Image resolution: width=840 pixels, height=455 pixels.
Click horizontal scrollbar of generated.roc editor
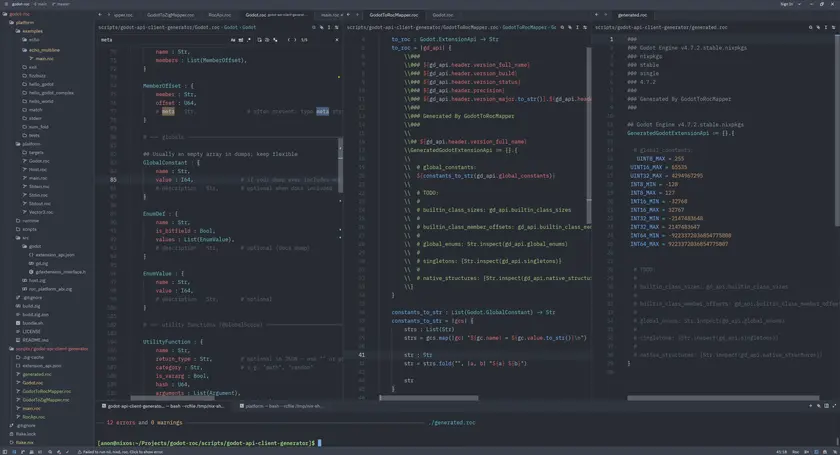click(x=723, y=398)
